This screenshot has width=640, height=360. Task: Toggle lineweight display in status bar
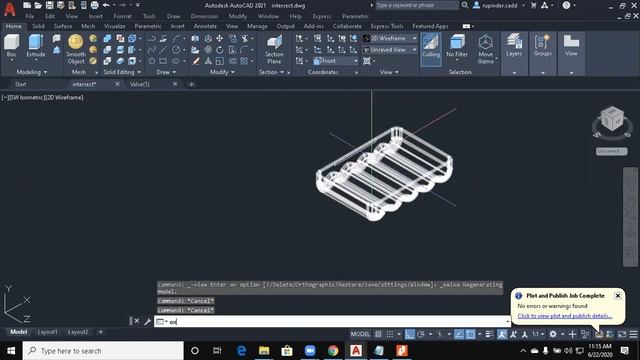[x=489, y=334]
